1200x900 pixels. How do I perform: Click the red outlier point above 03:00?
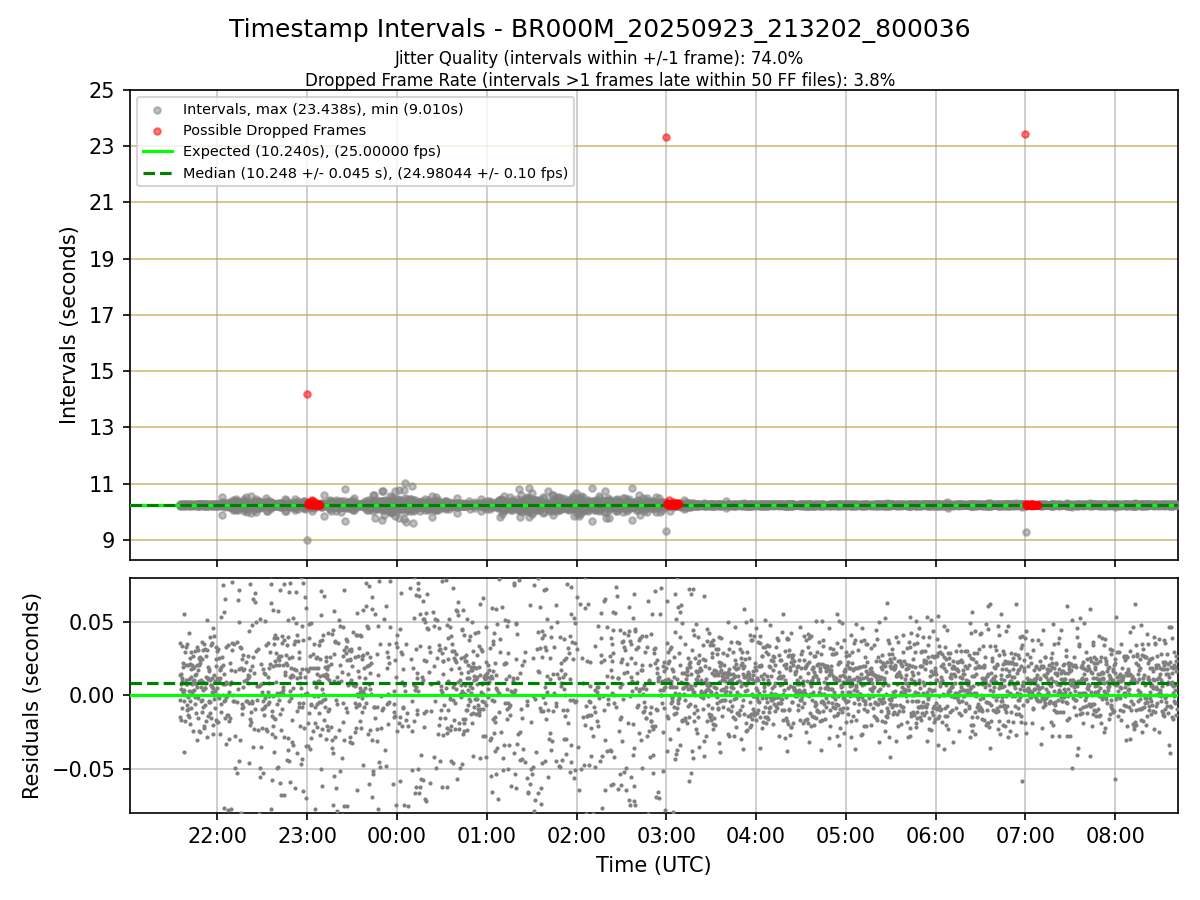click(666, 137)
